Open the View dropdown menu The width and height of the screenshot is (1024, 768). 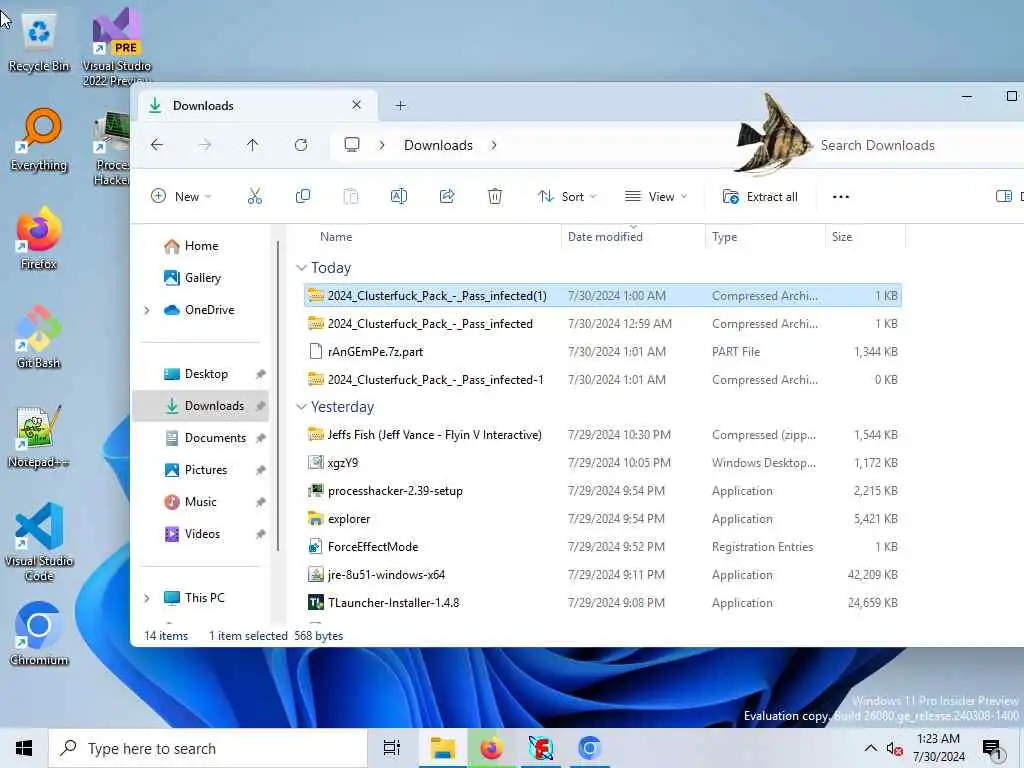[656, 197]
